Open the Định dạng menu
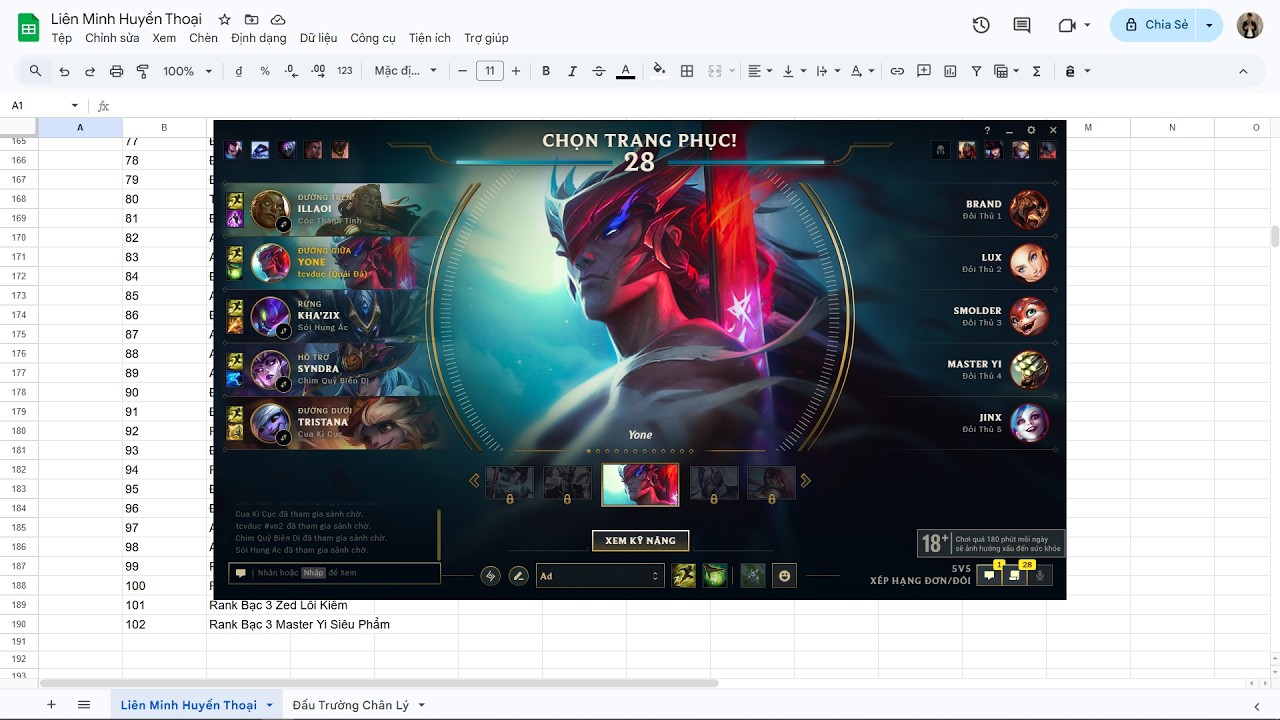This screenshot has height=720, width=1280. point(258,38)
